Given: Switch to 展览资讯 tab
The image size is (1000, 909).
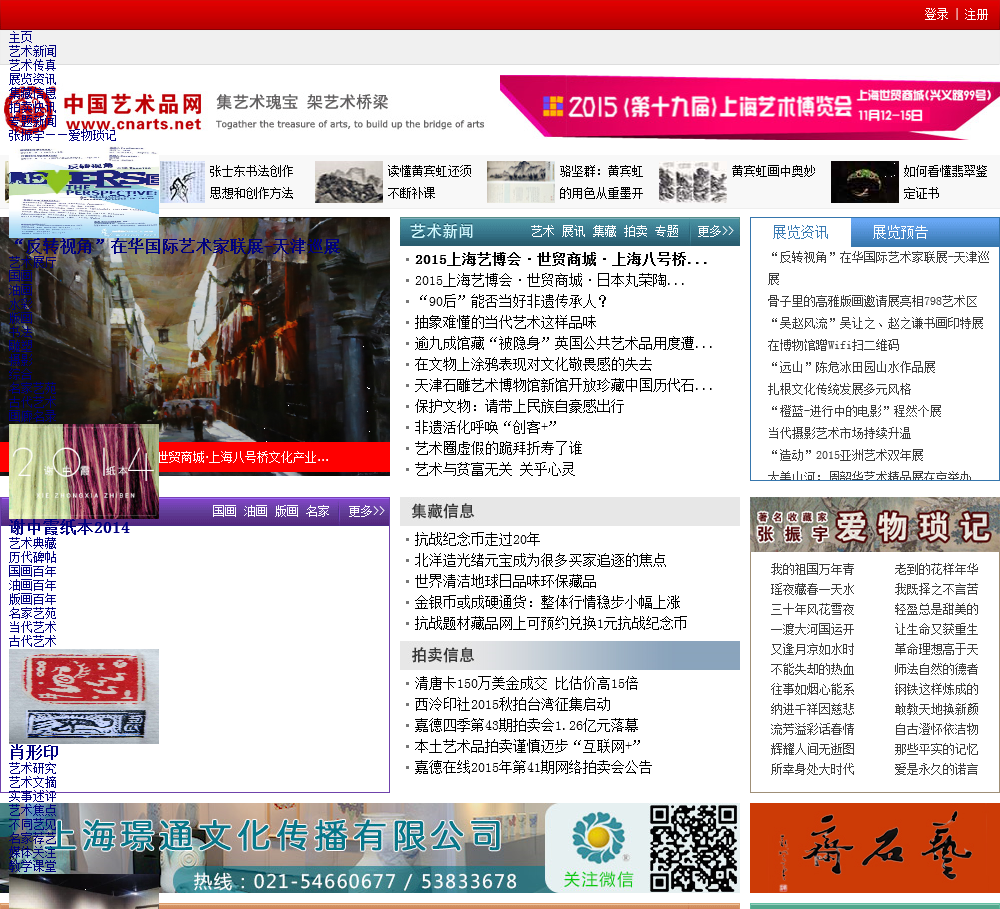Looking at the screenshot, I should pos(800,232).
